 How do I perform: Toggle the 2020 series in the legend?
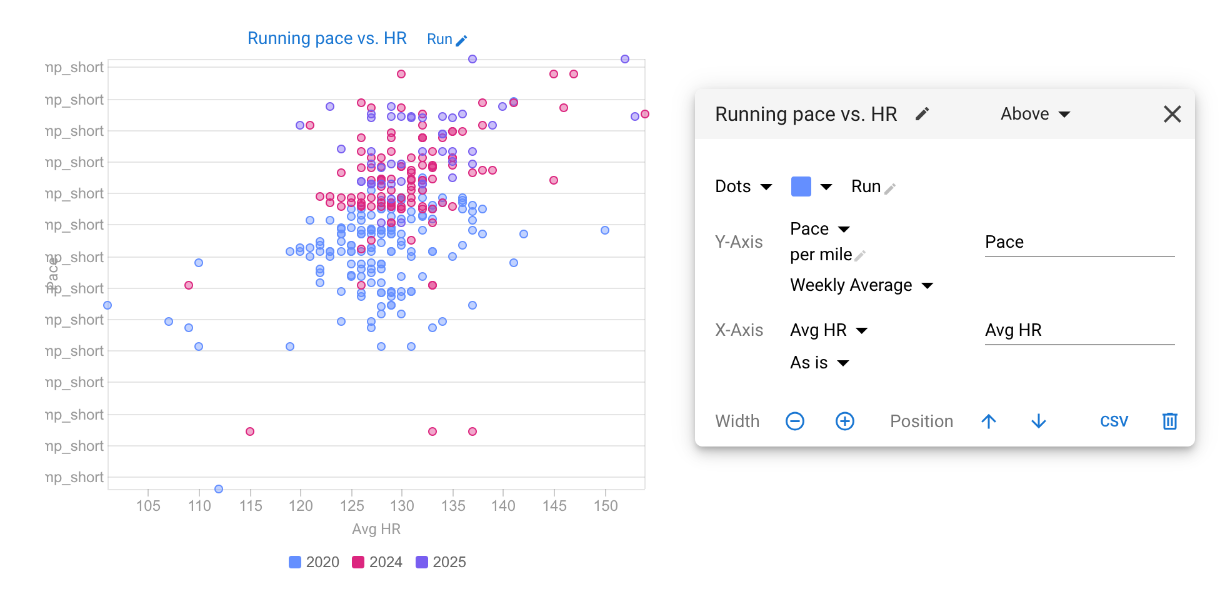(314, 562)
